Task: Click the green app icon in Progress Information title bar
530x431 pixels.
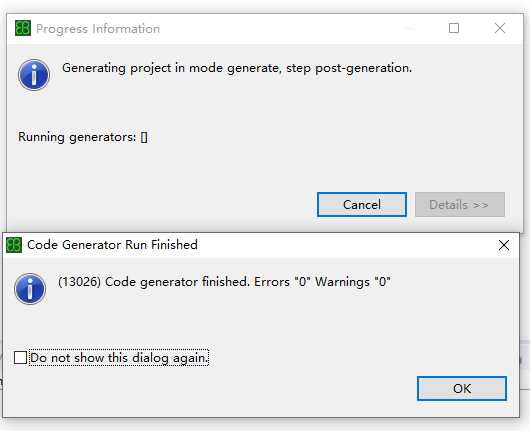Action: coord(23,28)
